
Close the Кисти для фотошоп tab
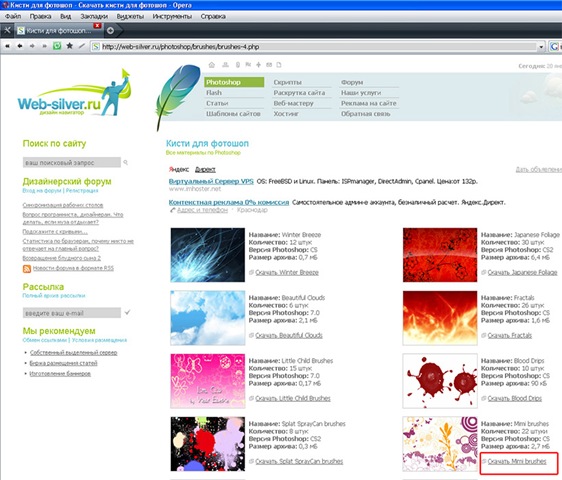(97, 25)
